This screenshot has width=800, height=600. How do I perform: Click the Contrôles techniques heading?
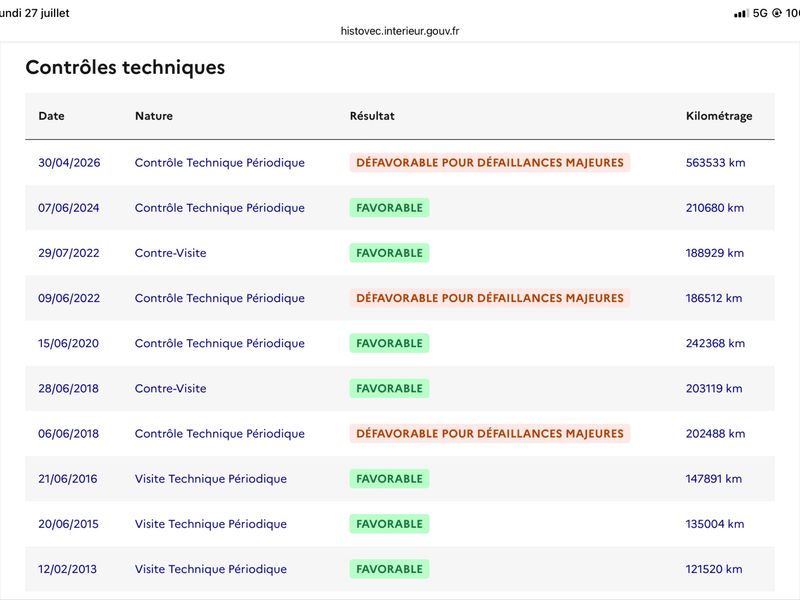125,67
